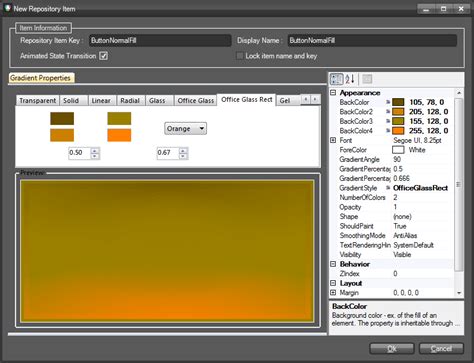Switch to the Linear tab
Viewport: 474px width, 363px height.
pyautogui.click(x=101, y=100)
